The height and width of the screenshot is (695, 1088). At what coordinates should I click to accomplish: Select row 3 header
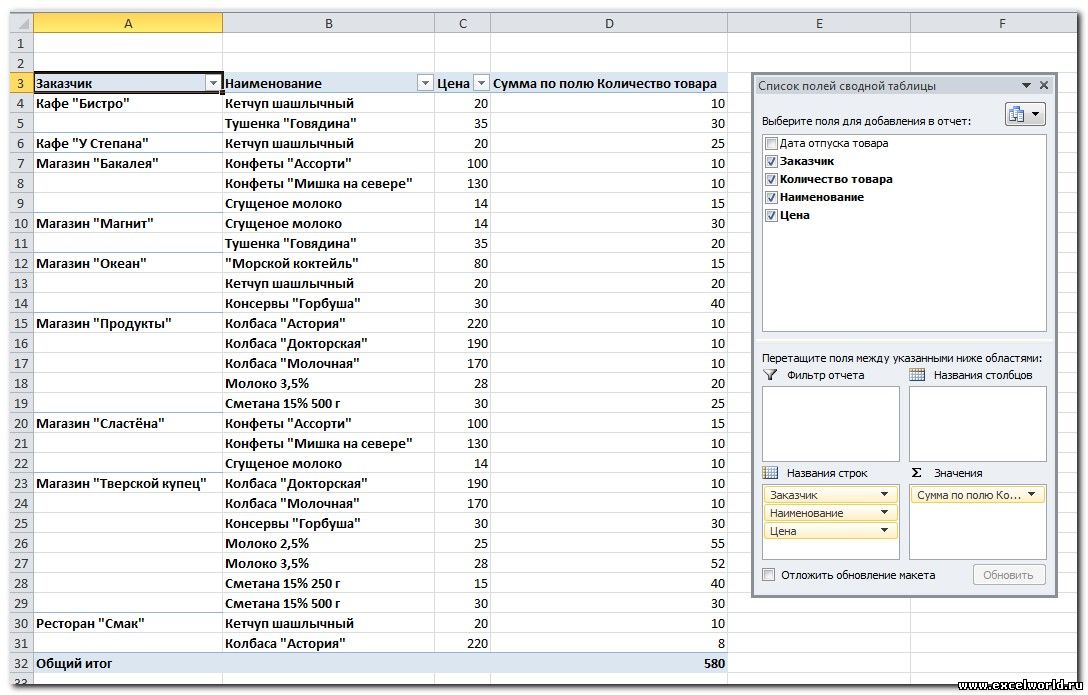pos(21,83)
